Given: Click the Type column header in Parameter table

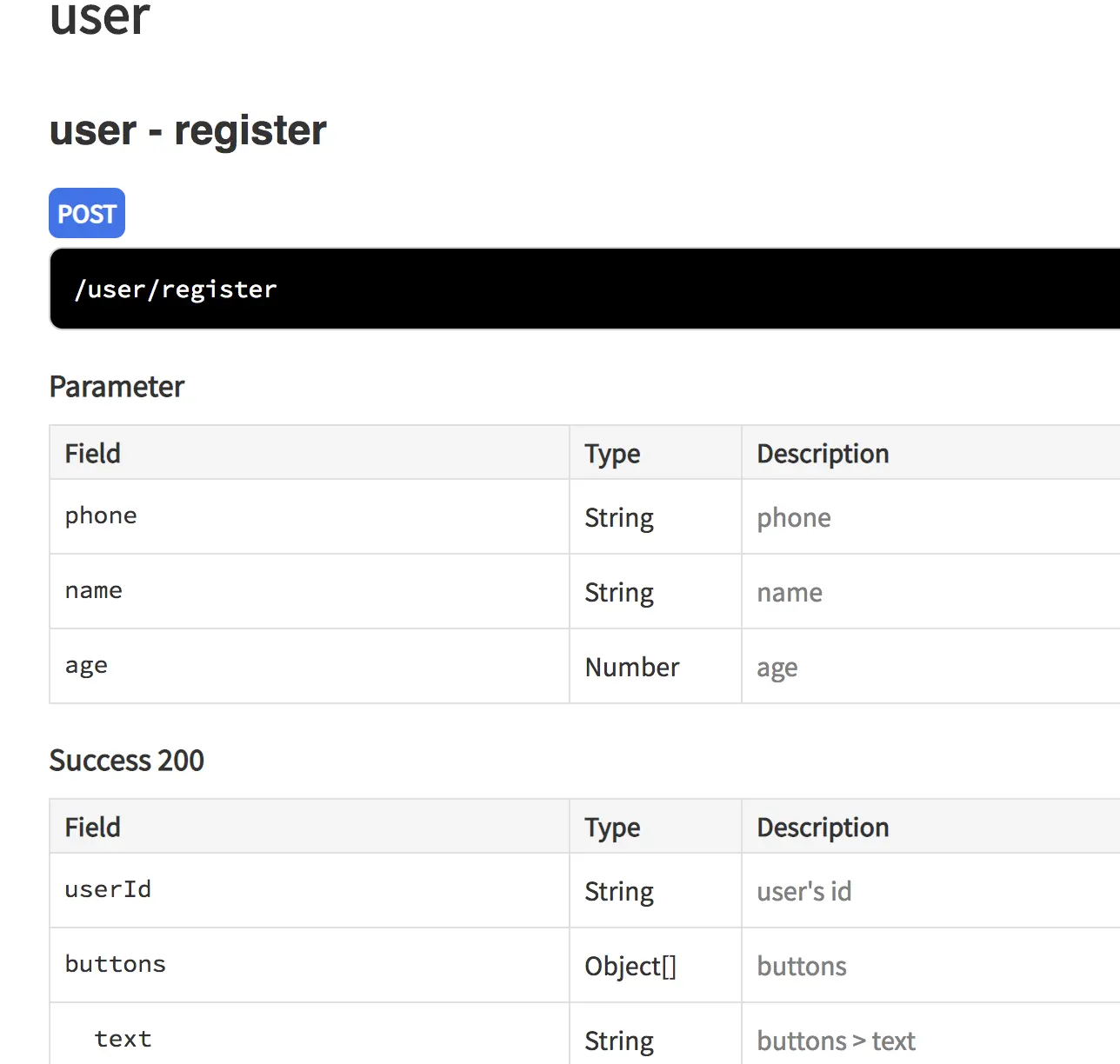Looking at the screenshot, I should coord(612,454).
